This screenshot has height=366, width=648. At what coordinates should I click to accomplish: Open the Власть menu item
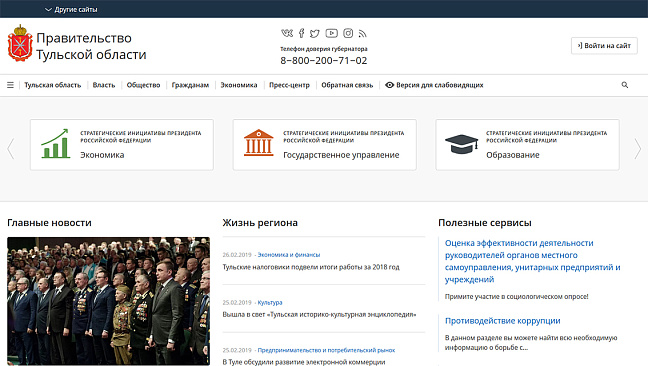coord(104,85)
